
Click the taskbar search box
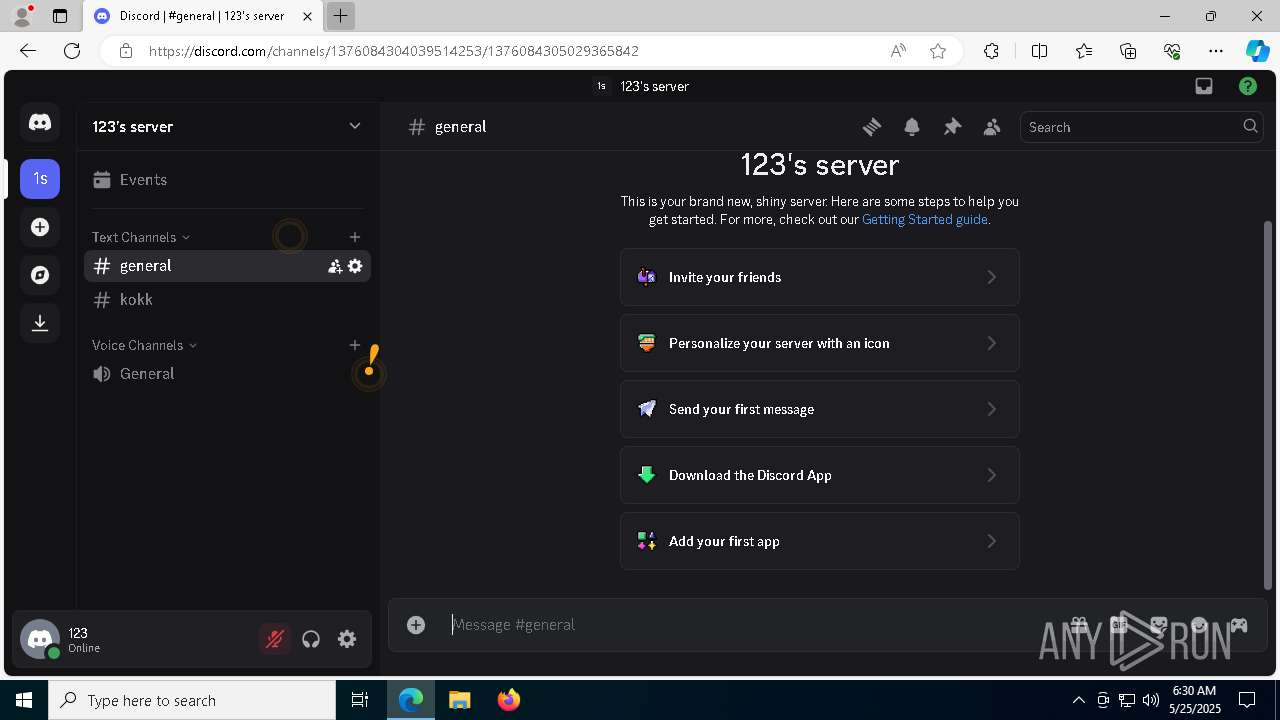pos(192,700)
